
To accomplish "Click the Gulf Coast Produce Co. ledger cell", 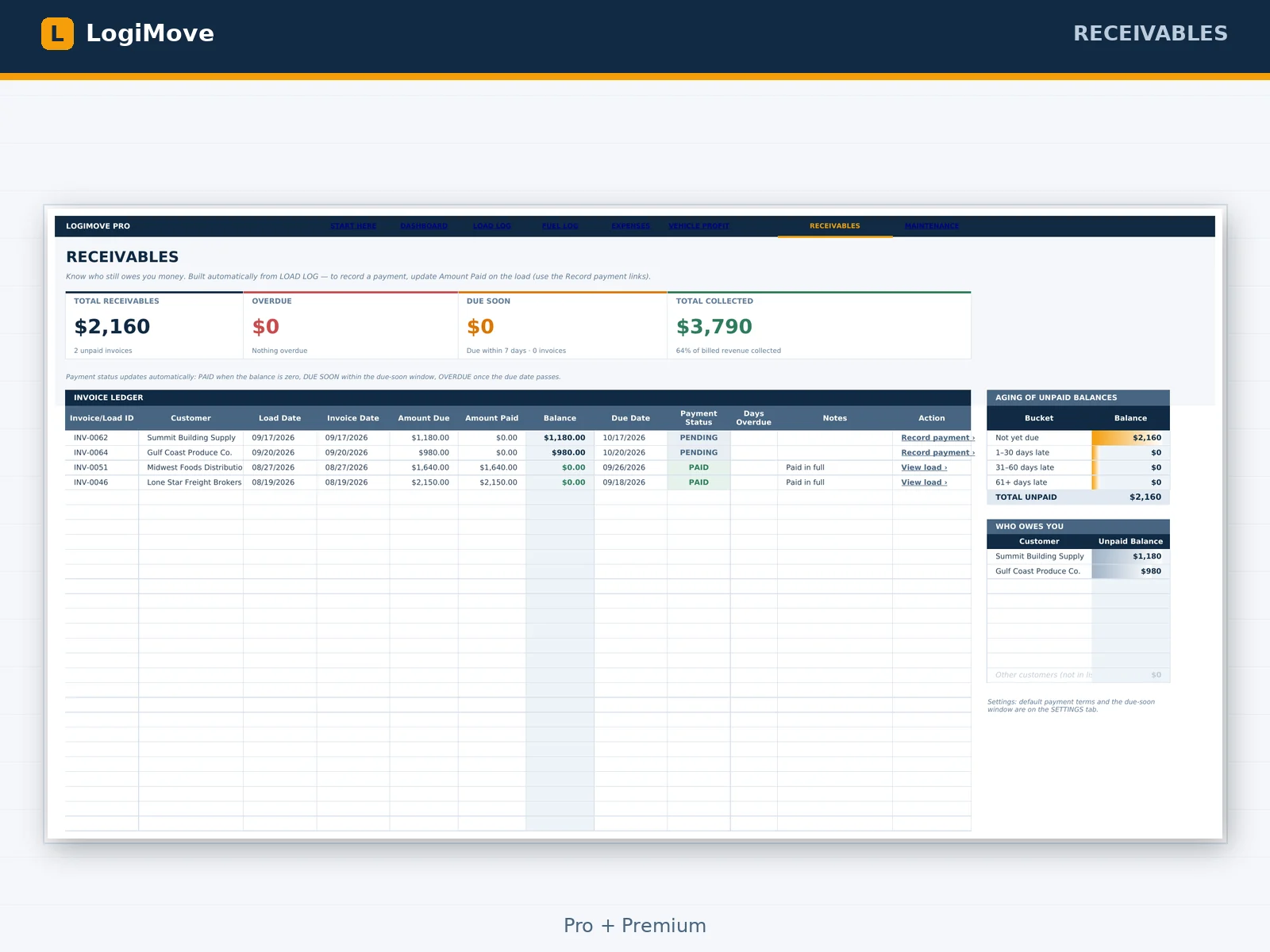I will [191, 453].
